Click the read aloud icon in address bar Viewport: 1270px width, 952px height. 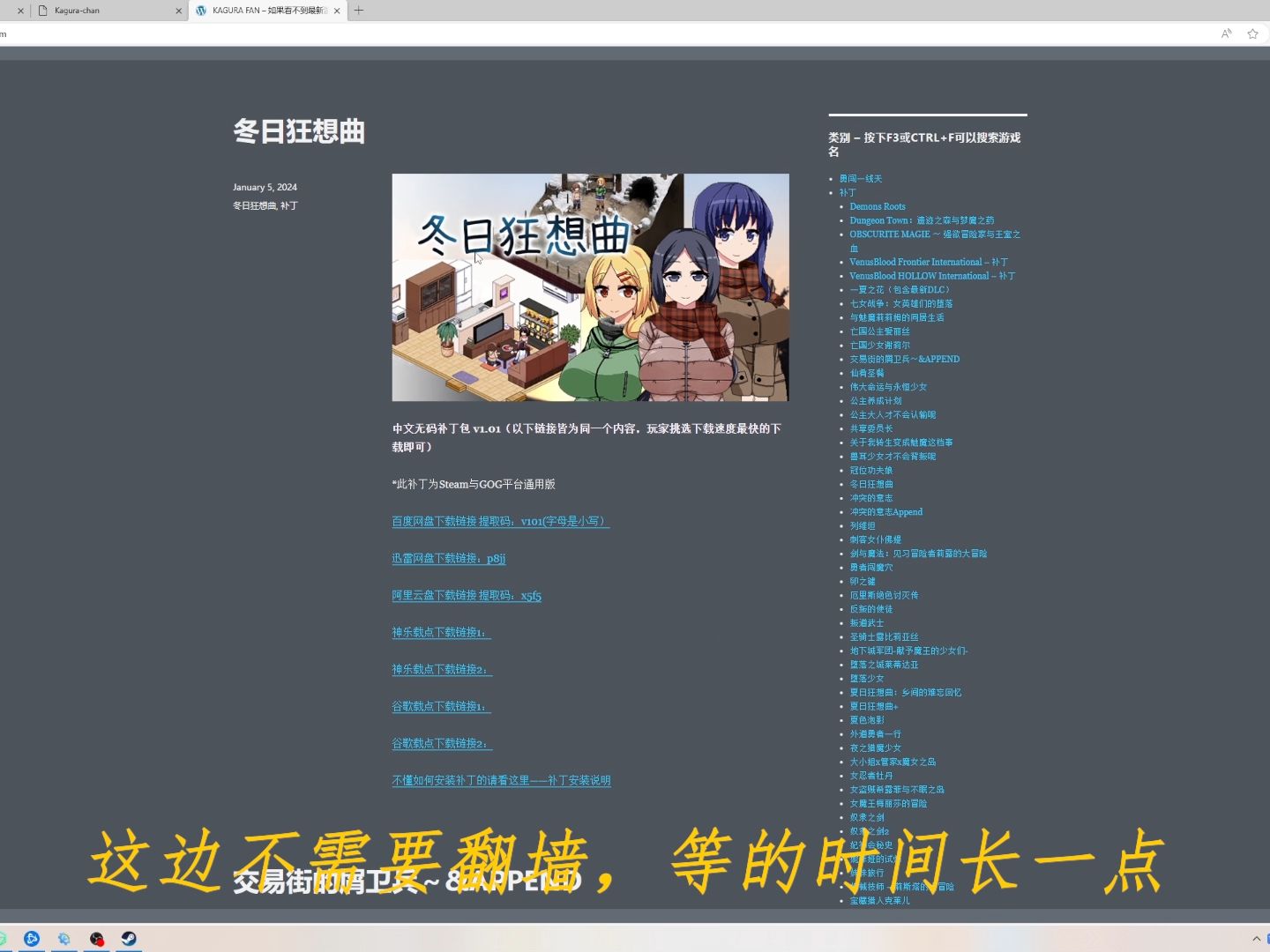1226,33
